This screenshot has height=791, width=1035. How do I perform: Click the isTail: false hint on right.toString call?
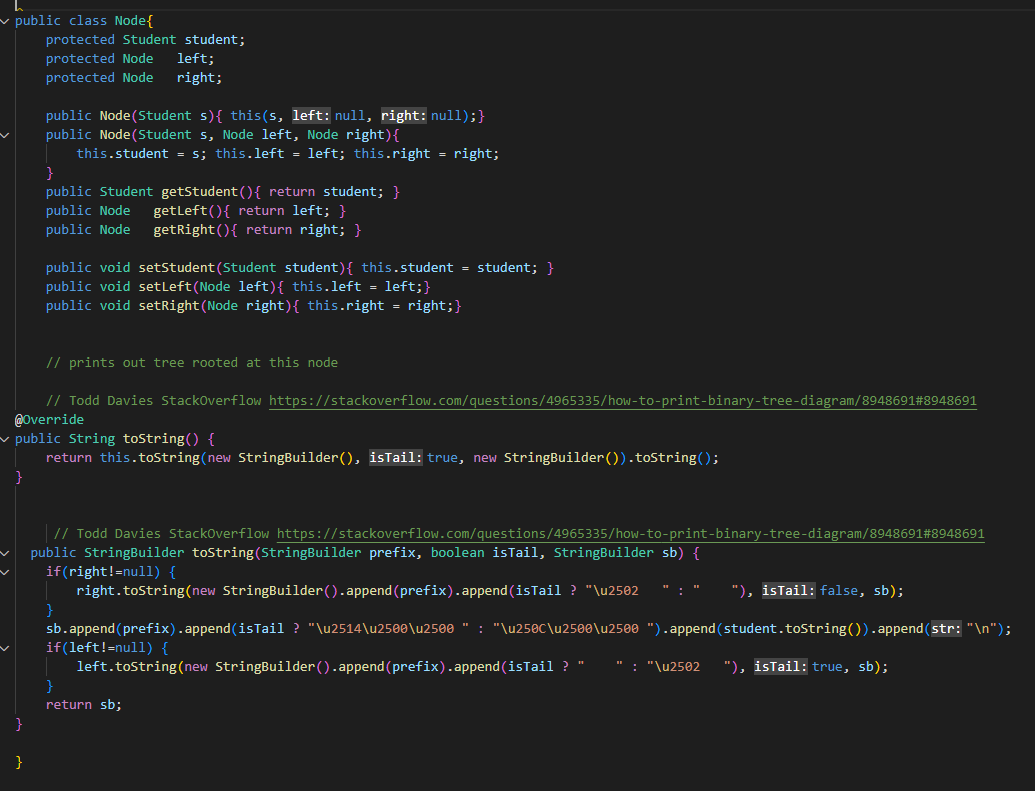coord(789,590)
